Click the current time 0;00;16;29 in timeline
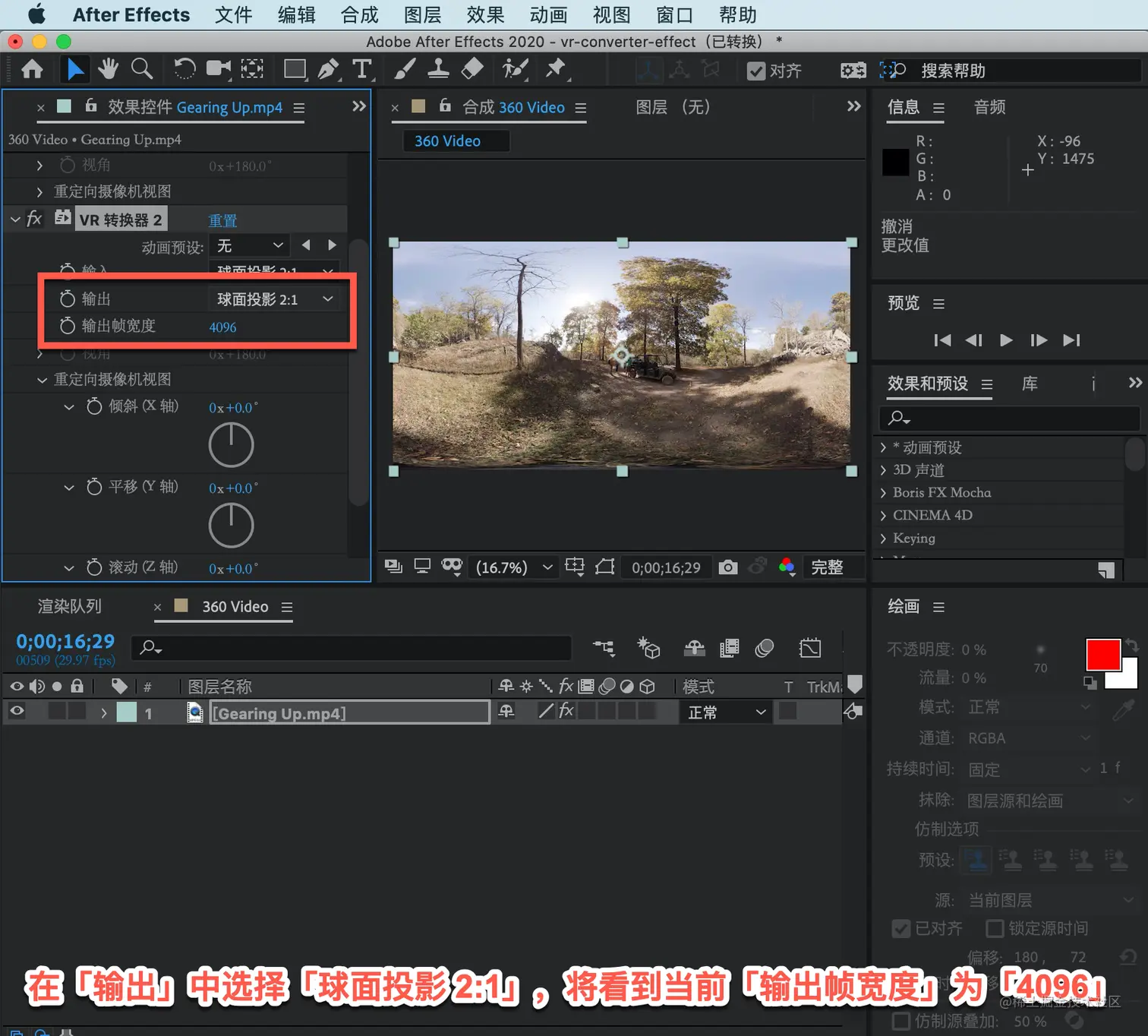 (65, 642)
